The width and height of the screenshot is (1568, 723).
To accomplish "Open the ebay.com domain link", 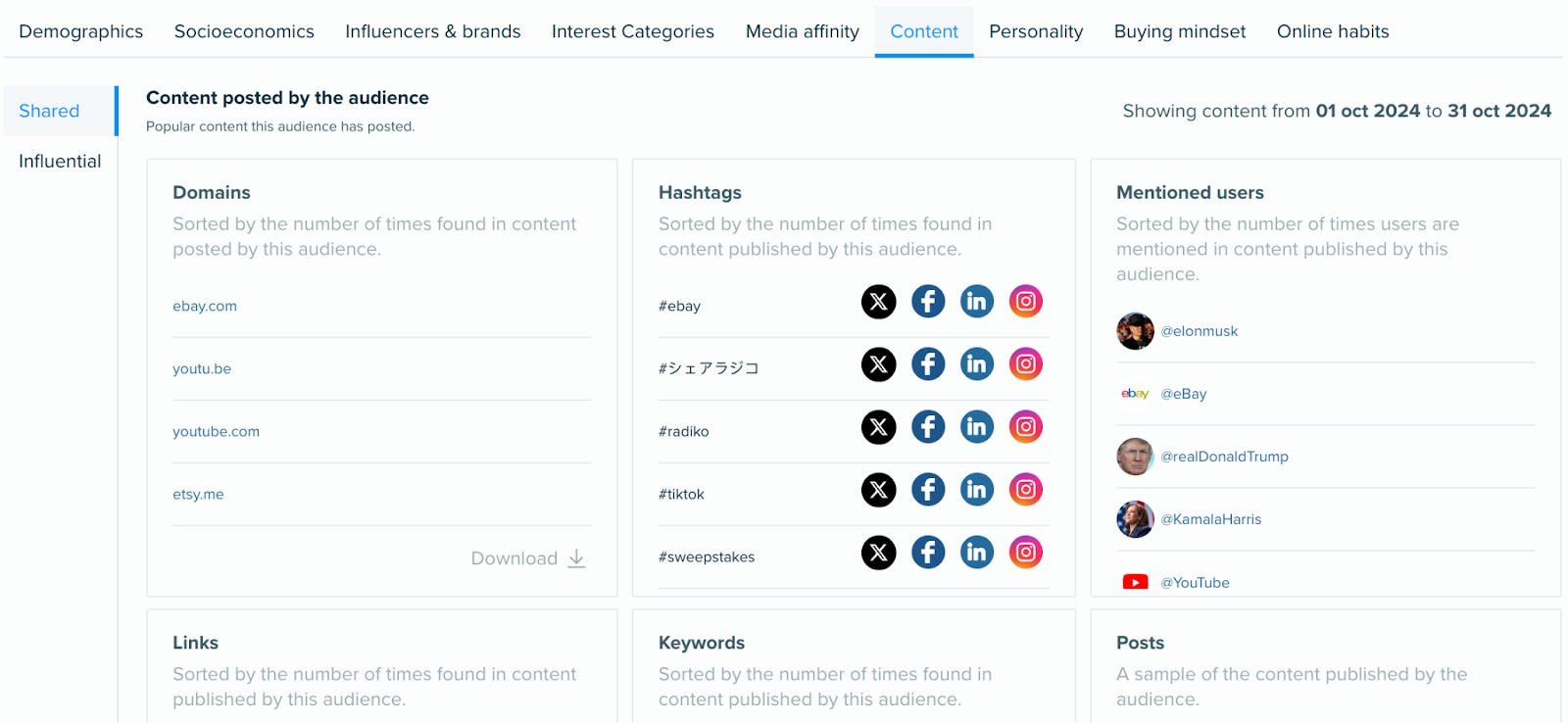I will click(204, 305).
